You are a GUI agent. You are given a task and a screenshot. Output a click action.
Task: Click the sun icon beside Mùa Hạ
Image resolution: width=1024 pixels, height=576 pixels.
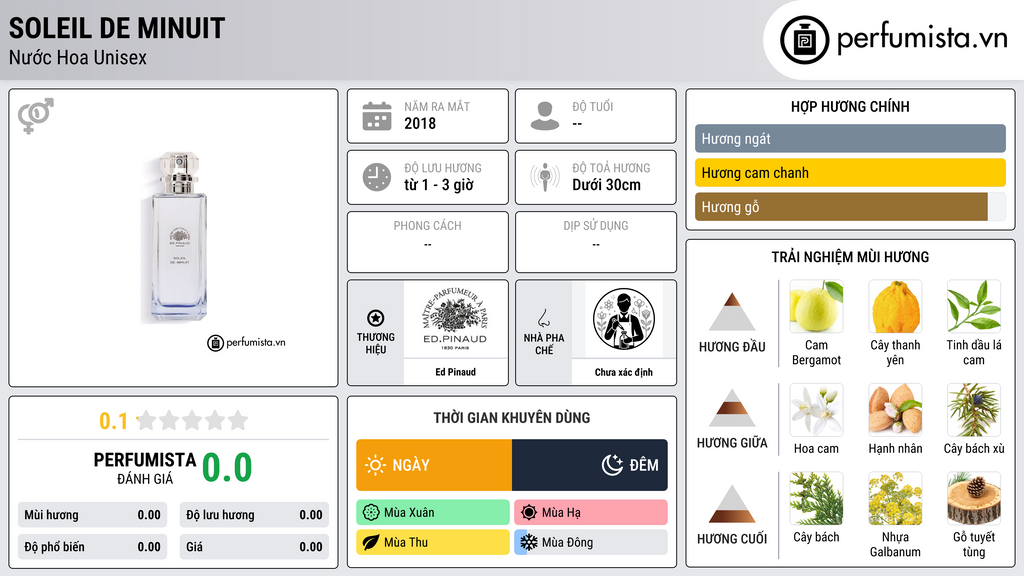tap(529, 513)
